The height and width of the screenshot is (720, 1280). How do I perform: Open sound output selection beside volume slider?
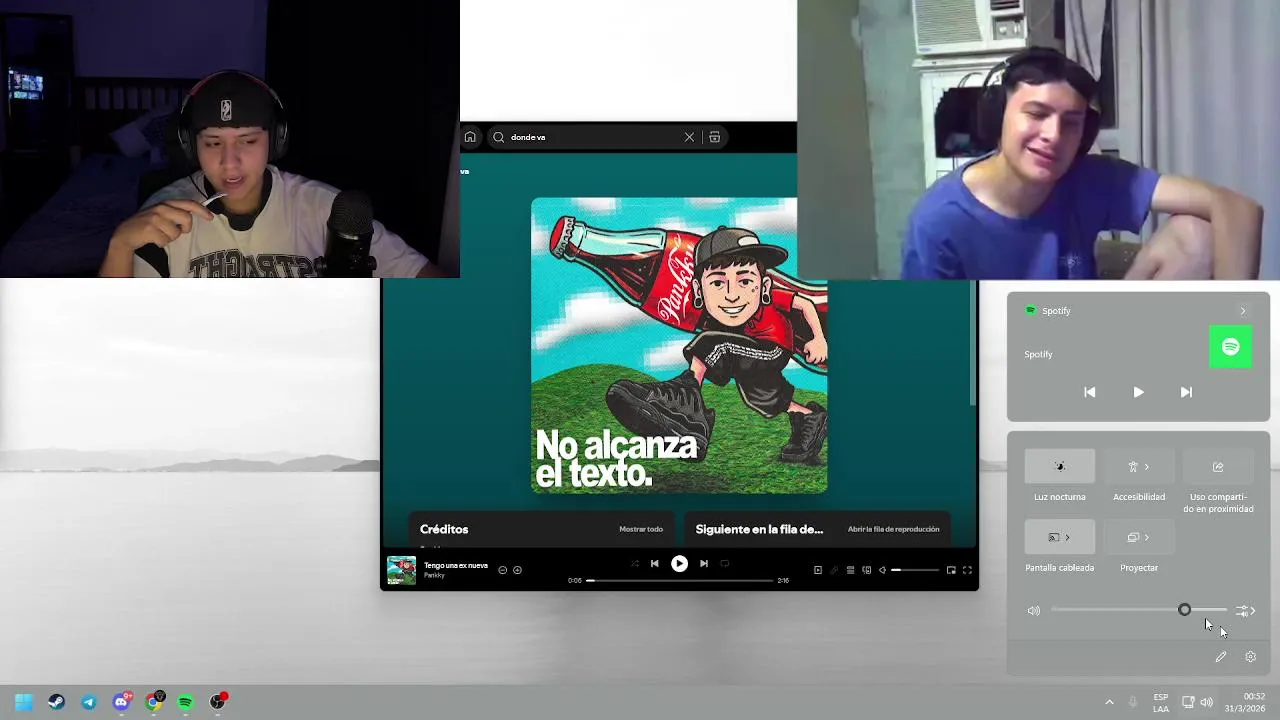(x=1245, y=610)
